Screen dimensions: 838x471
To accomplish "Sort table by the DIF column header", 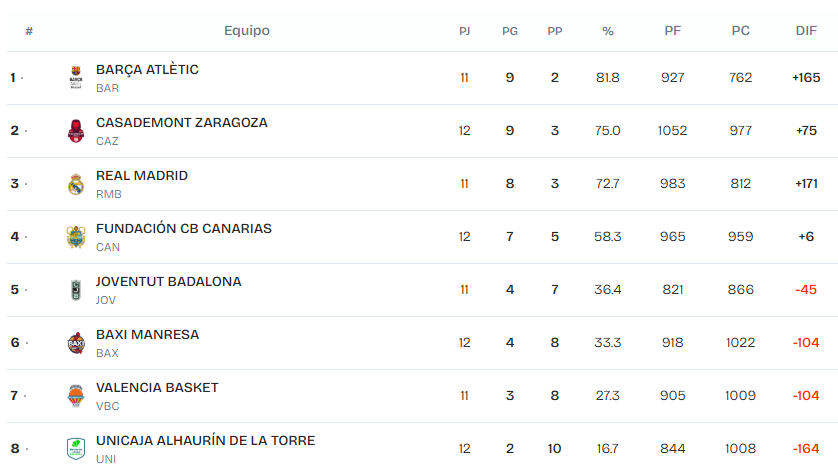I will [806, 31].
